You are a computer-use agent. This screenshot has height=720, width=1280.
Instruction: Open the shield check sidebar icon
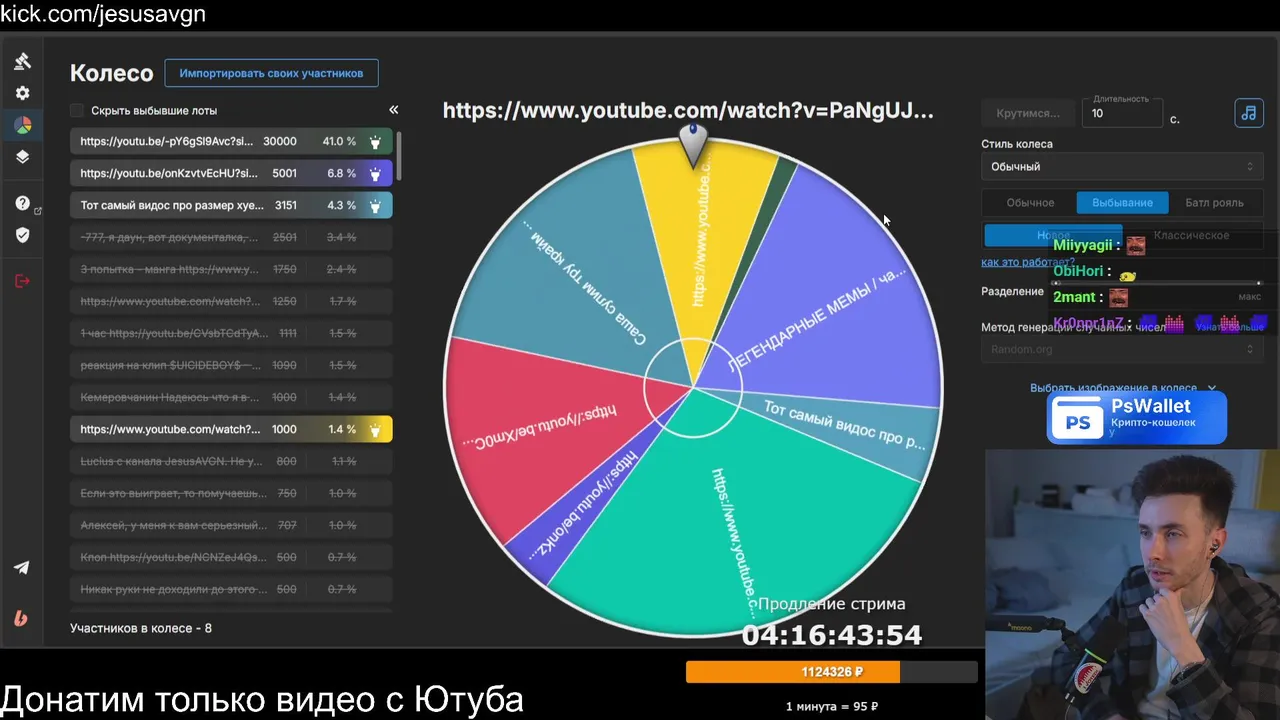[x=22, y=235]
